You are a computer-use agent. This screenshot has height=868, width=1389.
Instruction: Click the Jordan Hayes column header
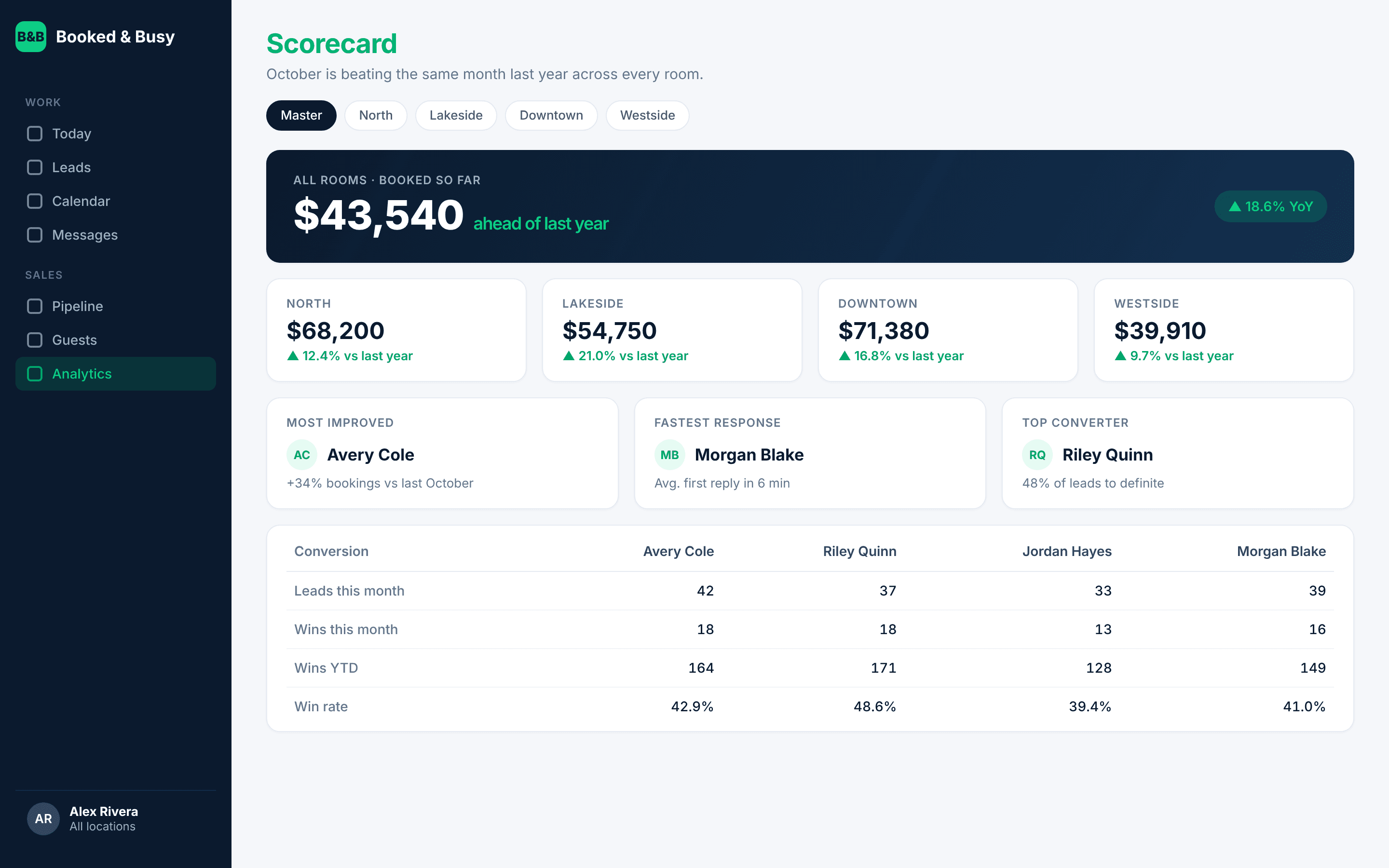1066,551
